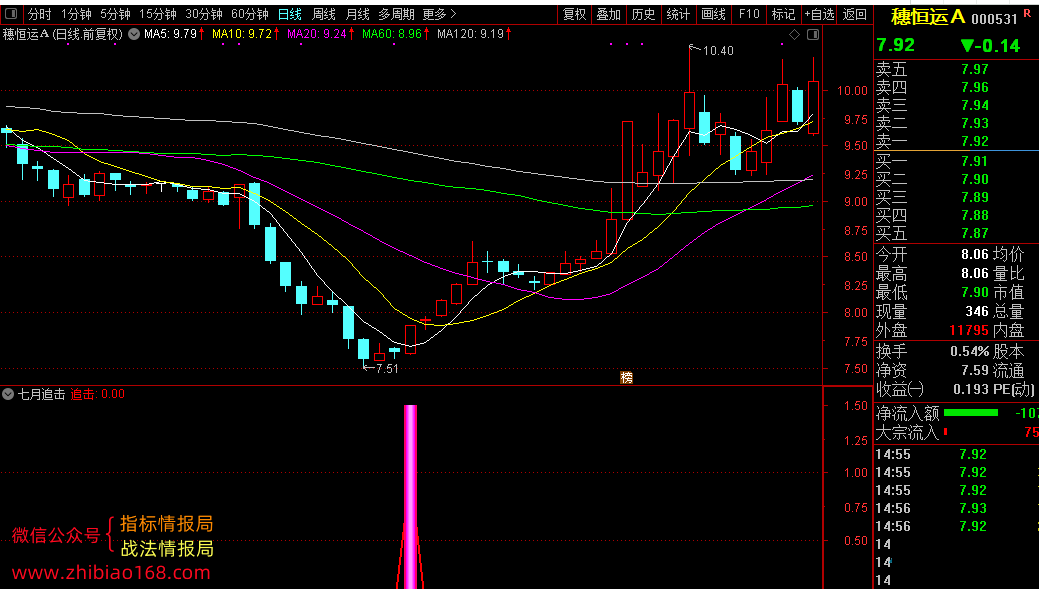
Task: Click the diamond icon above the chart
Action: [794, 34]
